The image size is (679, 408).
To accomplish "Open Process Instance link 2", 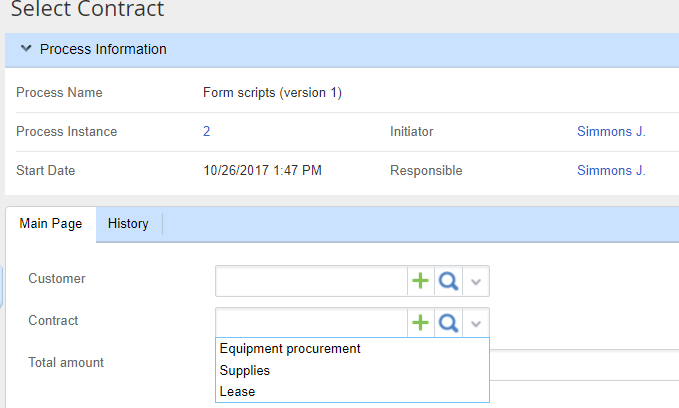I will point(206,131).
